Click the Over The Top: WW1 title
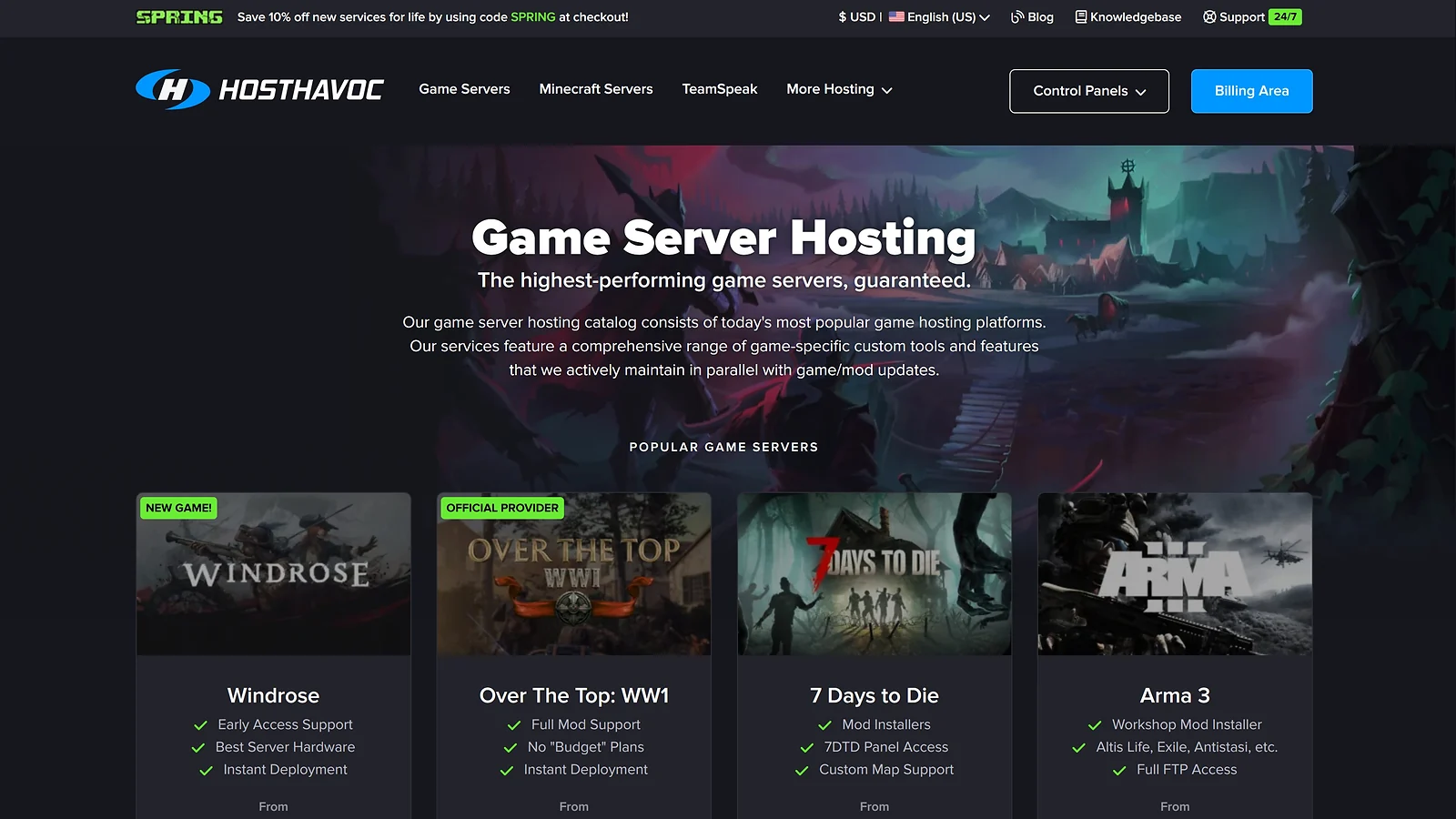The image size is (1456, 819). click(x=574, y=695)
